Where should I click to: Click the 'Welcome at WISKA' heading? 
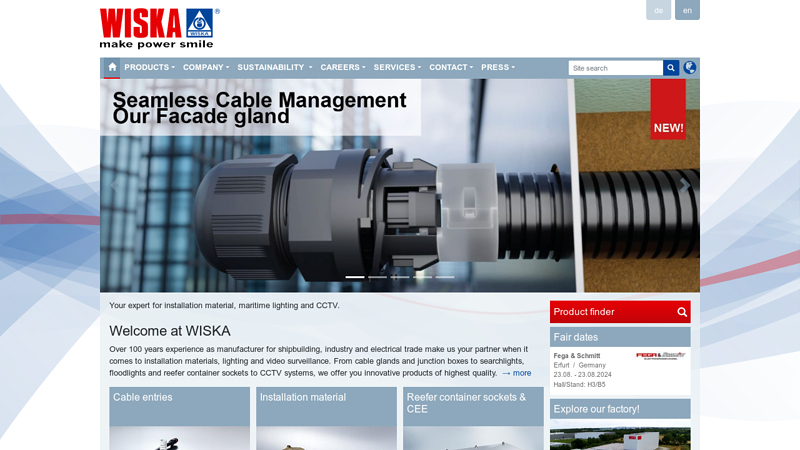170,331
